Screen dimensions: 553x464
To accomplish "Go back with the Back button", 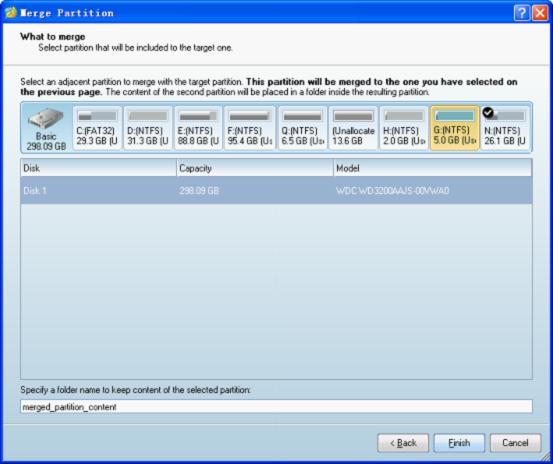I will coord(403,443).
